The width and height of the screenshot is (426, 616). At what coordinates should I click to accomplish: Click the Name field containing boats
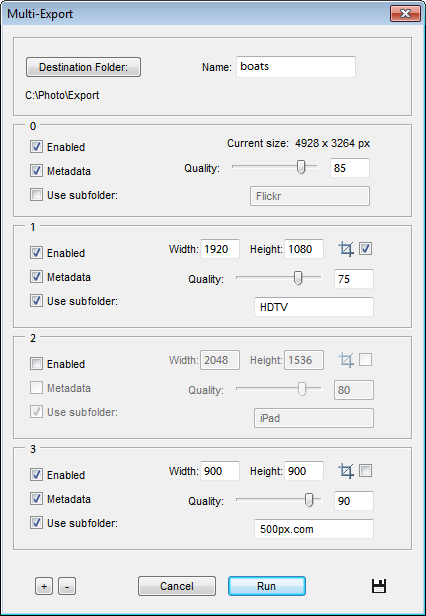[x=296, y=67]
